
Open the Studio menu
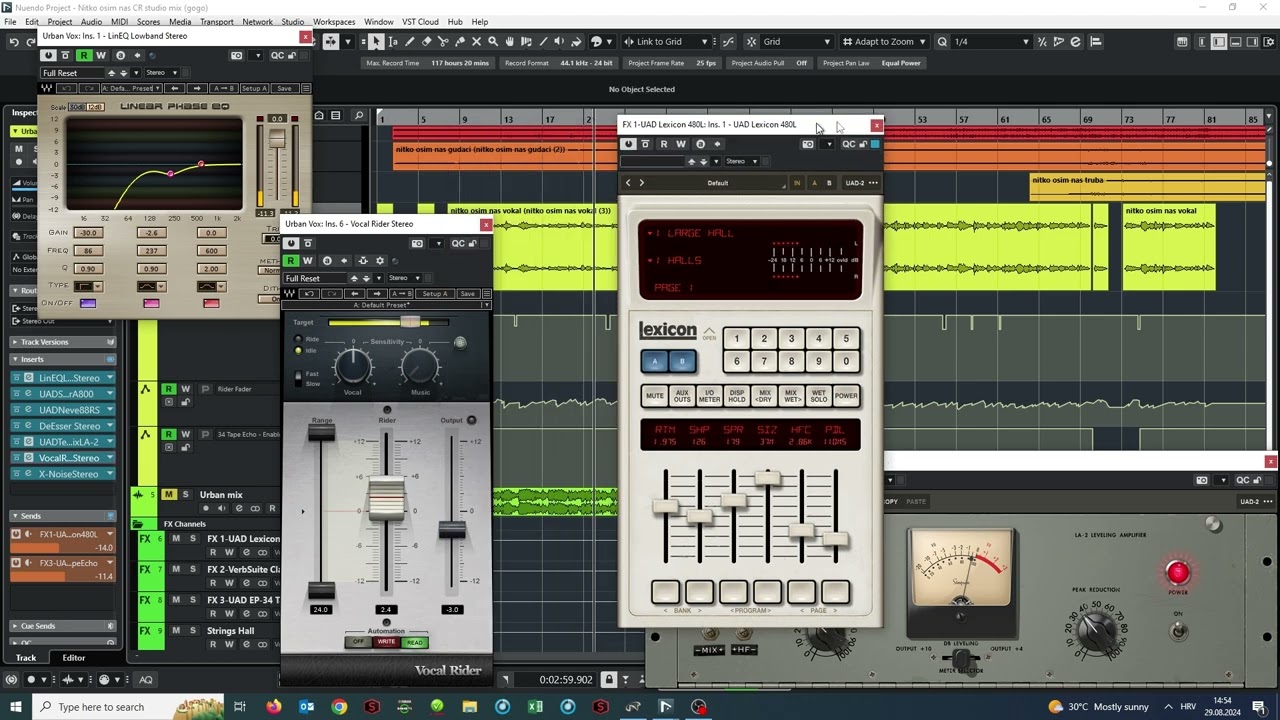(x=293, y=22)
